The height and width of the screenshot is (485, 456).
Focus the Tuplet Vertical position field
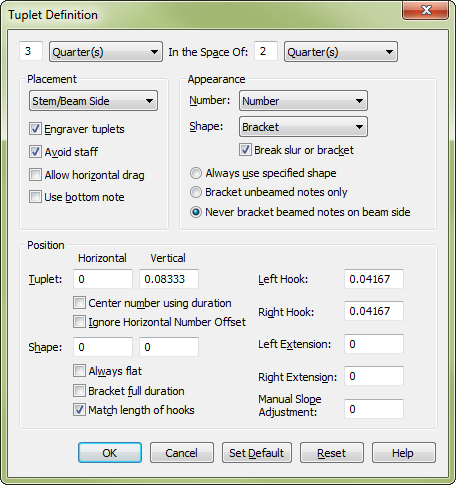pos(169,279)
